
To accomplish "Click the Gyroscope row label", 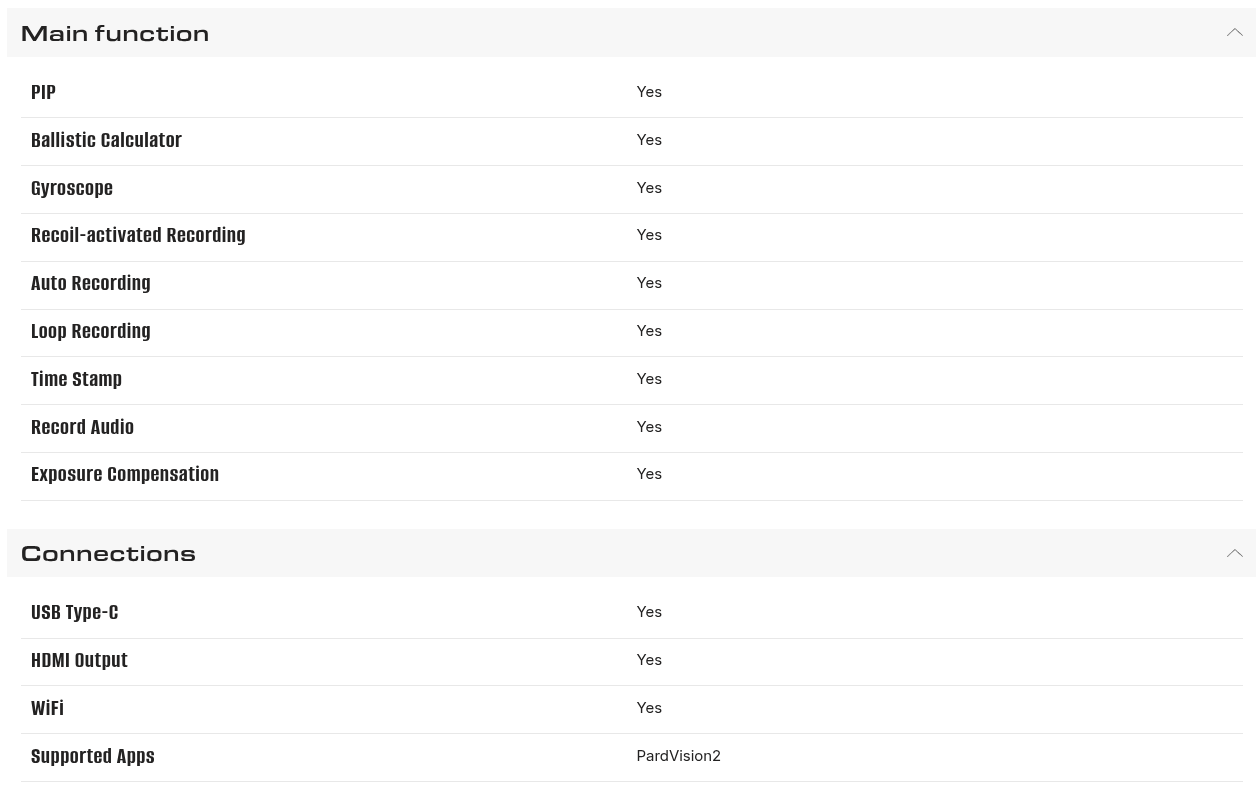I will pos(72,188).
